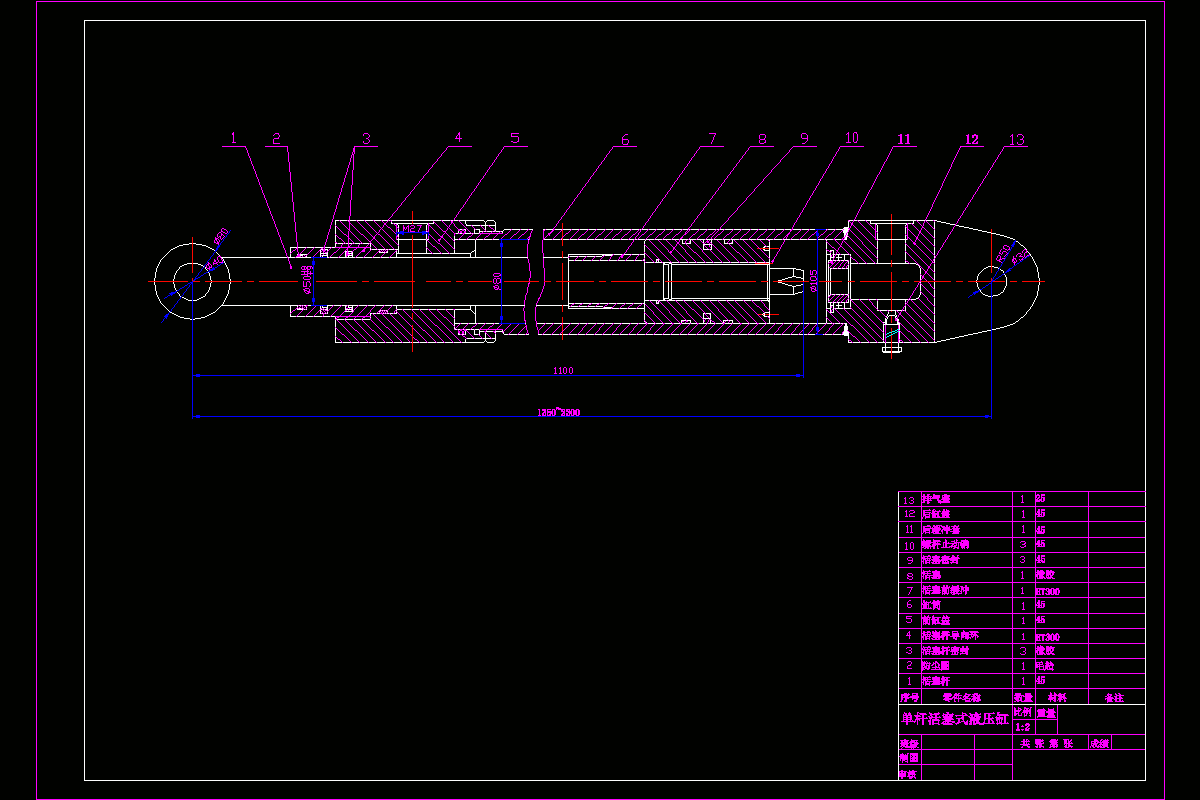Click the part balloon number 10
Image resolution: width=1200 pixels, height=800 pixels.
coord(851,138)
